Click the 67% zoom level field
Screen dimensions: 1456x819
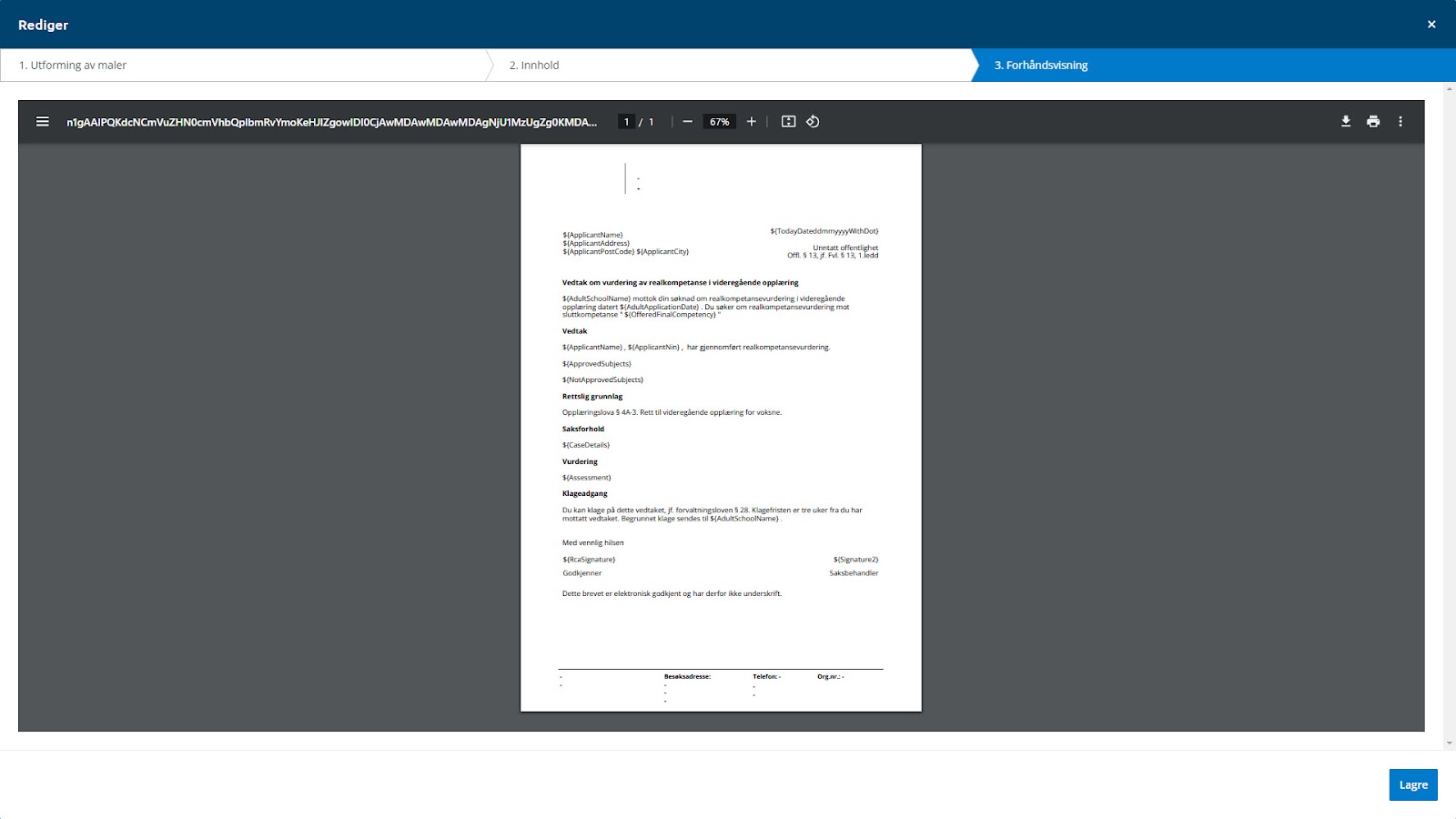719,122
